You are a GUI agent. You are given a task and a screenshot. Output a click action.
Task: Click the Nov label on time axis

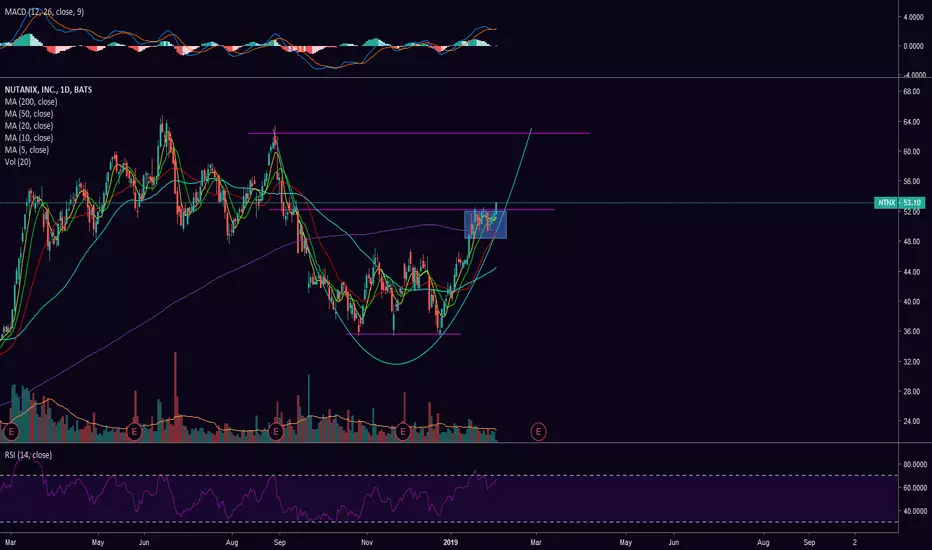click(367, 542)
